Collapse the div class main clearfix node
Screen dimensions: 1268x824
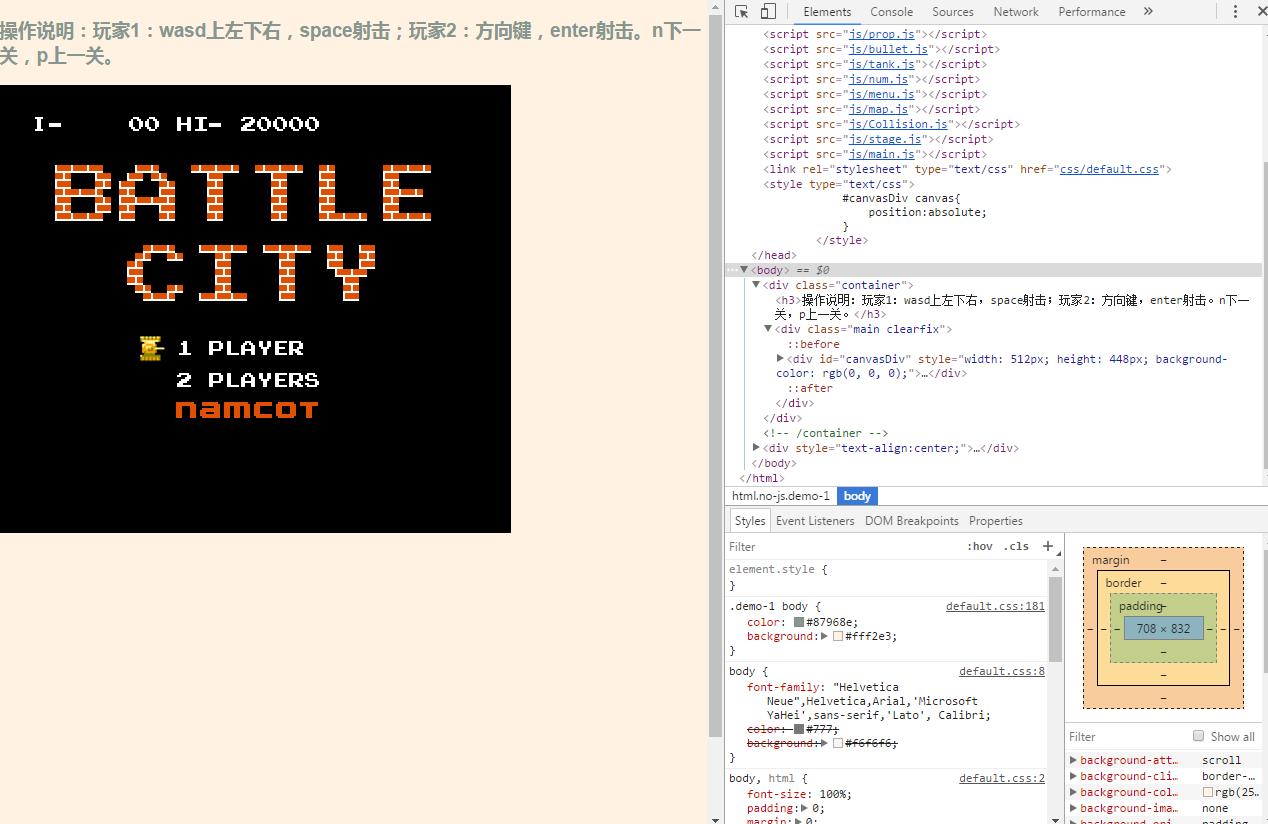(x=768, y=329)
